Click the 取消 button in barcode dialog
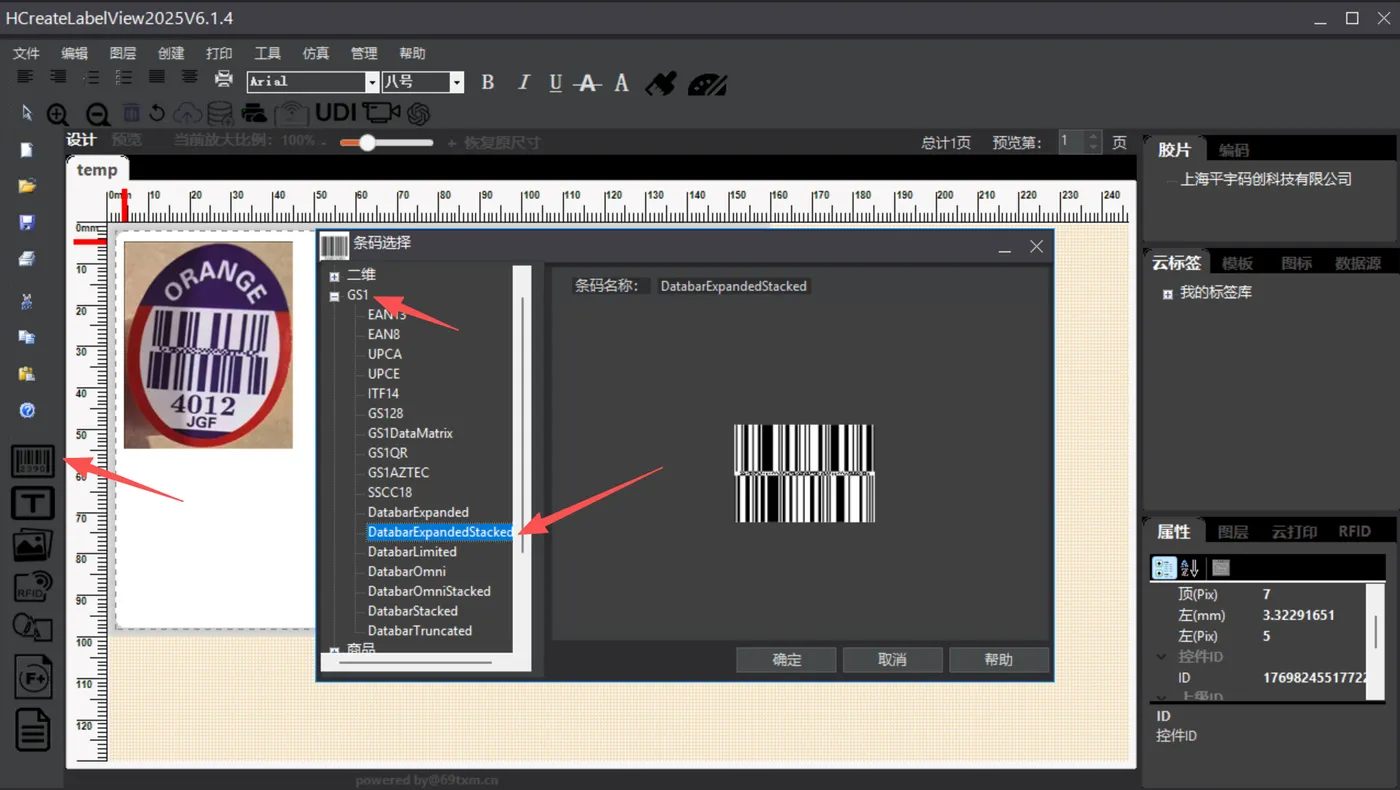 coord(892,660)
